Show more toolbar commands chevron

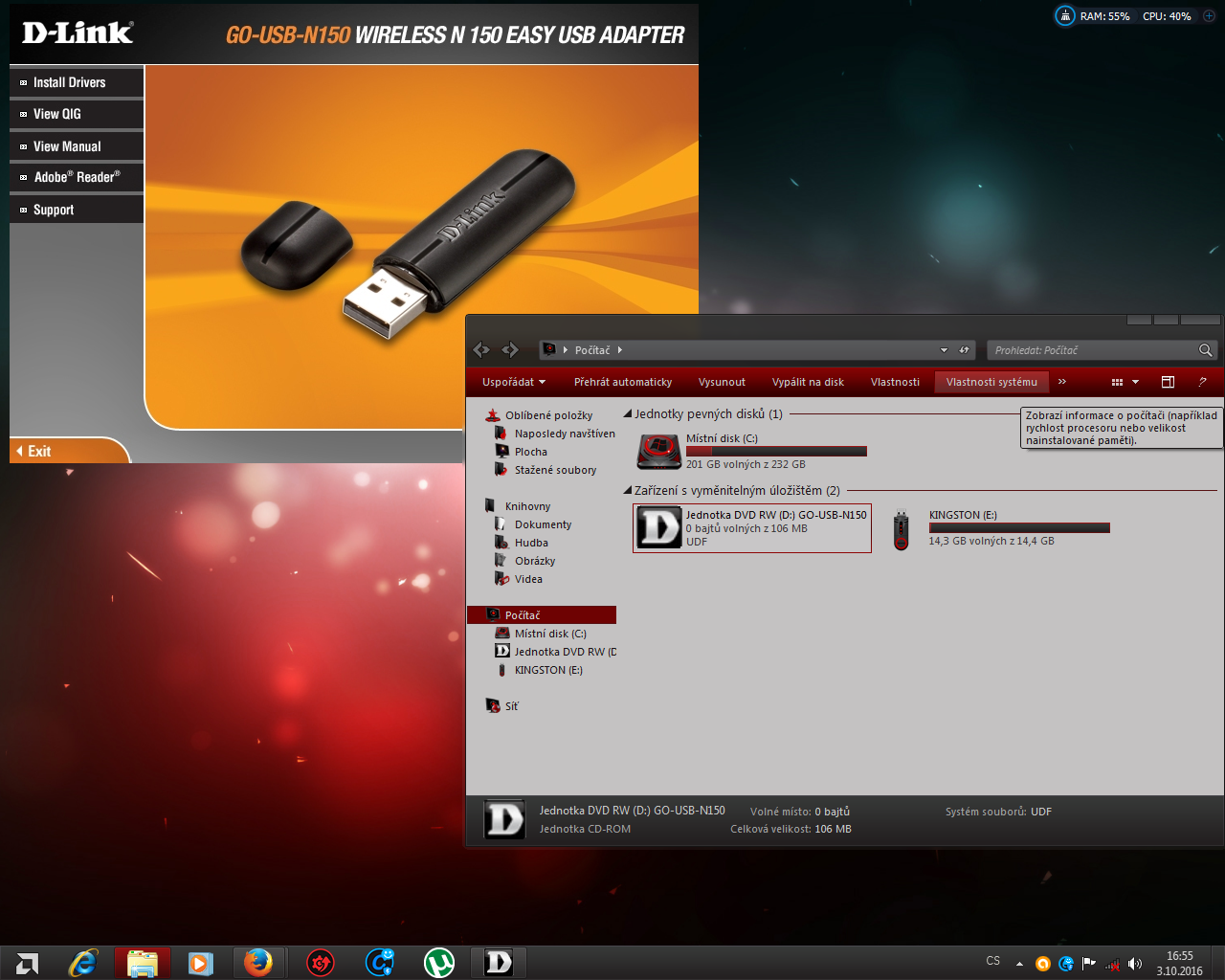click(1062, 382)
